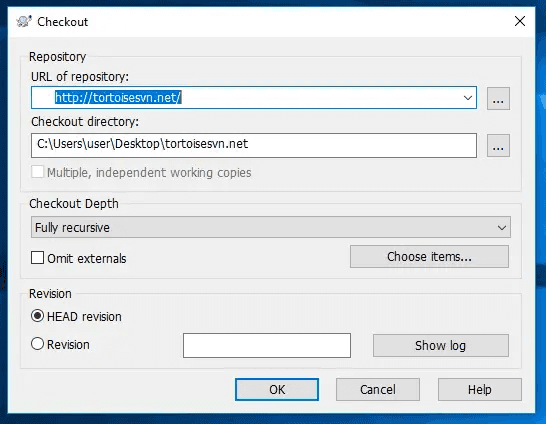Screen dimensions: 546x424
Task: Focus the Checkout directory text field
Action: click(254, 145)
